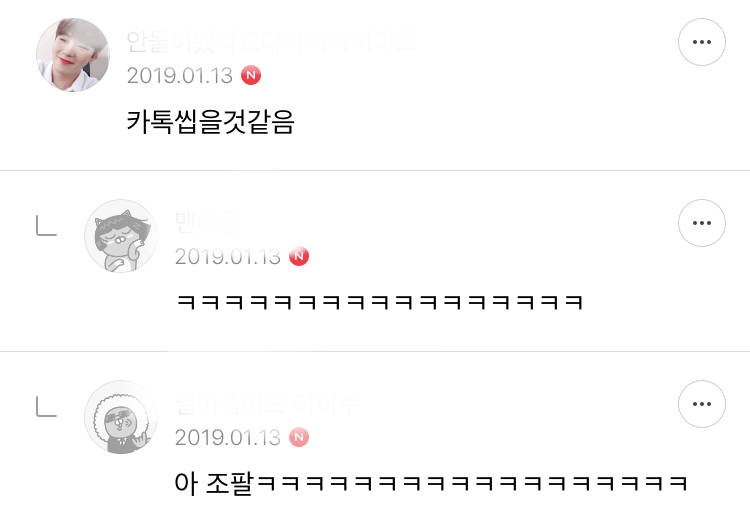Open more options beside the cat avatar reply

tap(702, 223)
